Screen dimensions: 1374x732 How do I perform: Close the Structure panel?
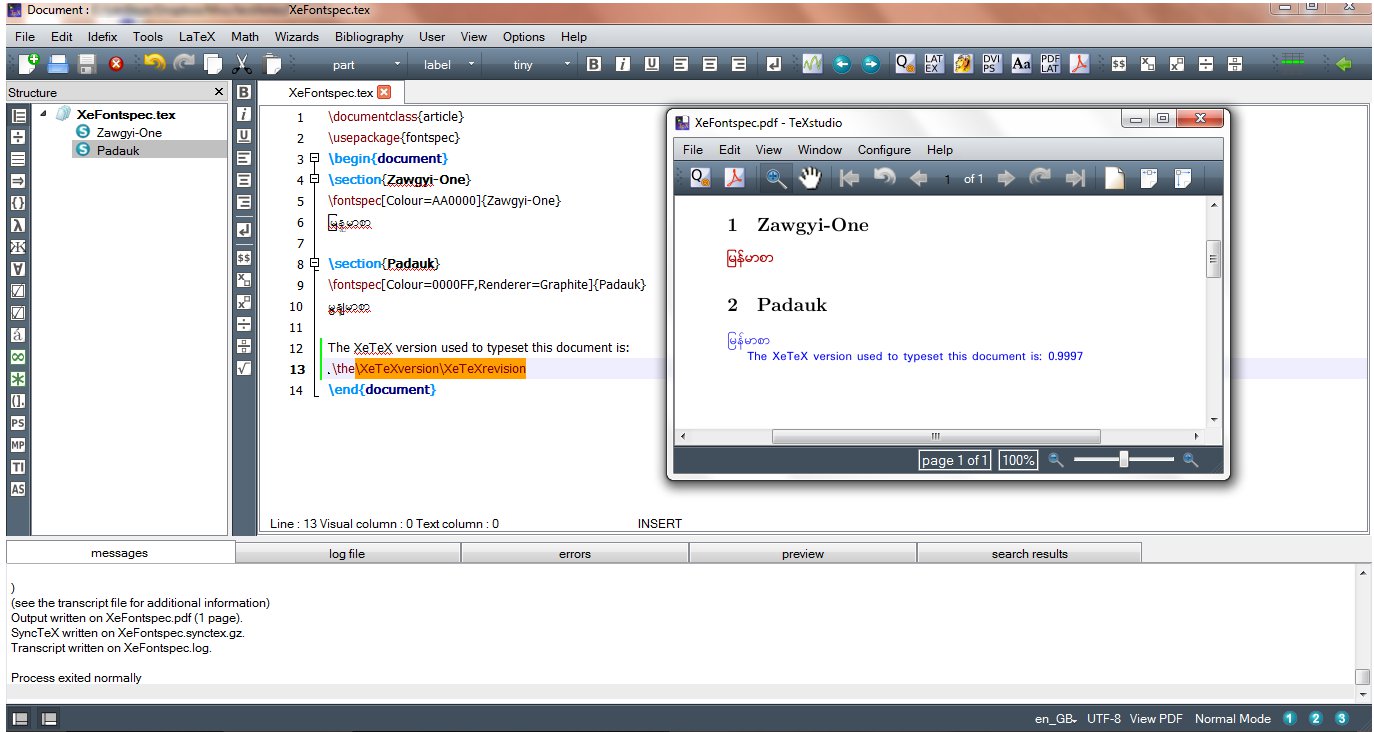219,92
